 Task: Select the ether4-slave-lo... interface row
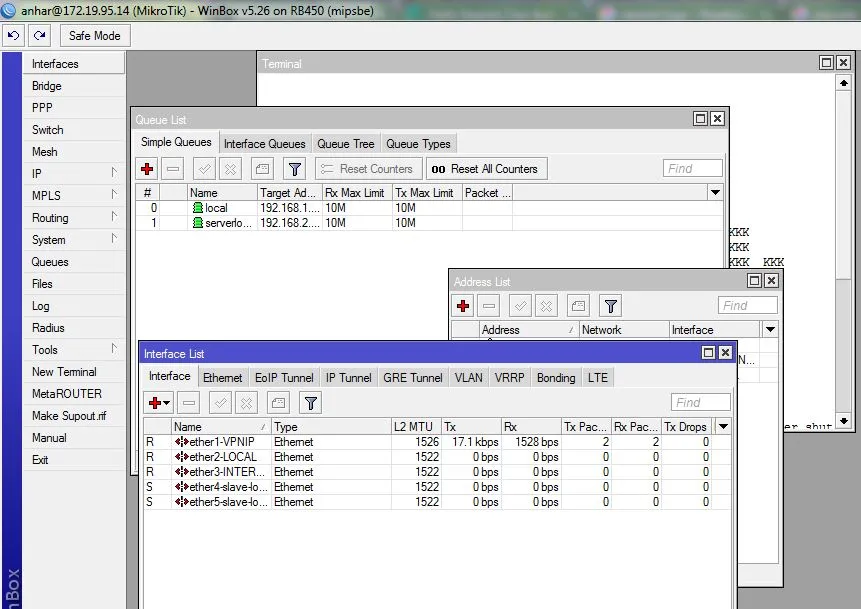[x=437, y=487]
